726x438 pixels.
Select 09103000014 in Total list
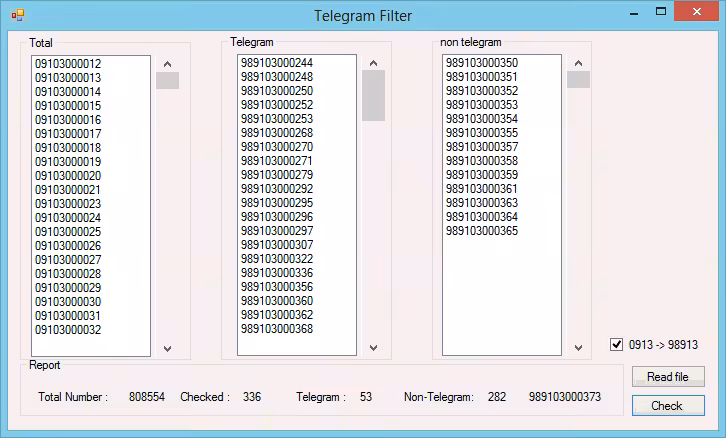(68, 91)
